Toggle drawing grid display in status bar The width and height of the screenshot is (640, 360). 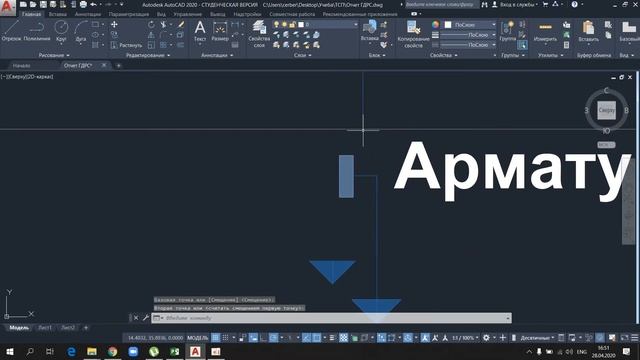(216, 338)
